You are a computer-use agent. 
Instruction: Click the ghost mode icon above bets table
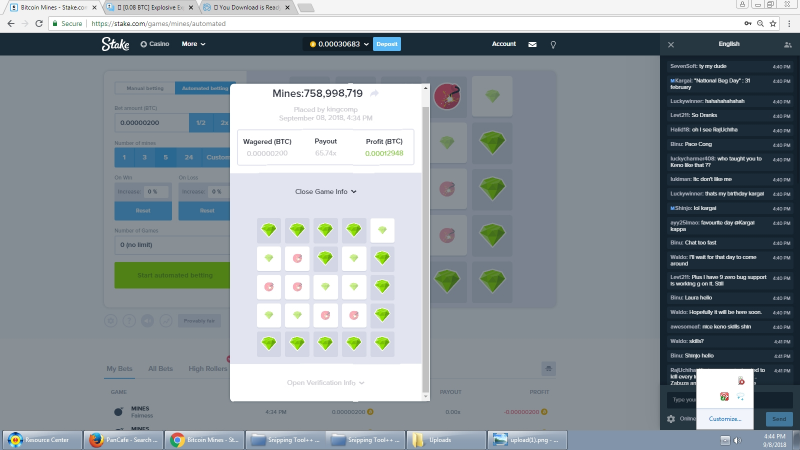pos(548,368)
